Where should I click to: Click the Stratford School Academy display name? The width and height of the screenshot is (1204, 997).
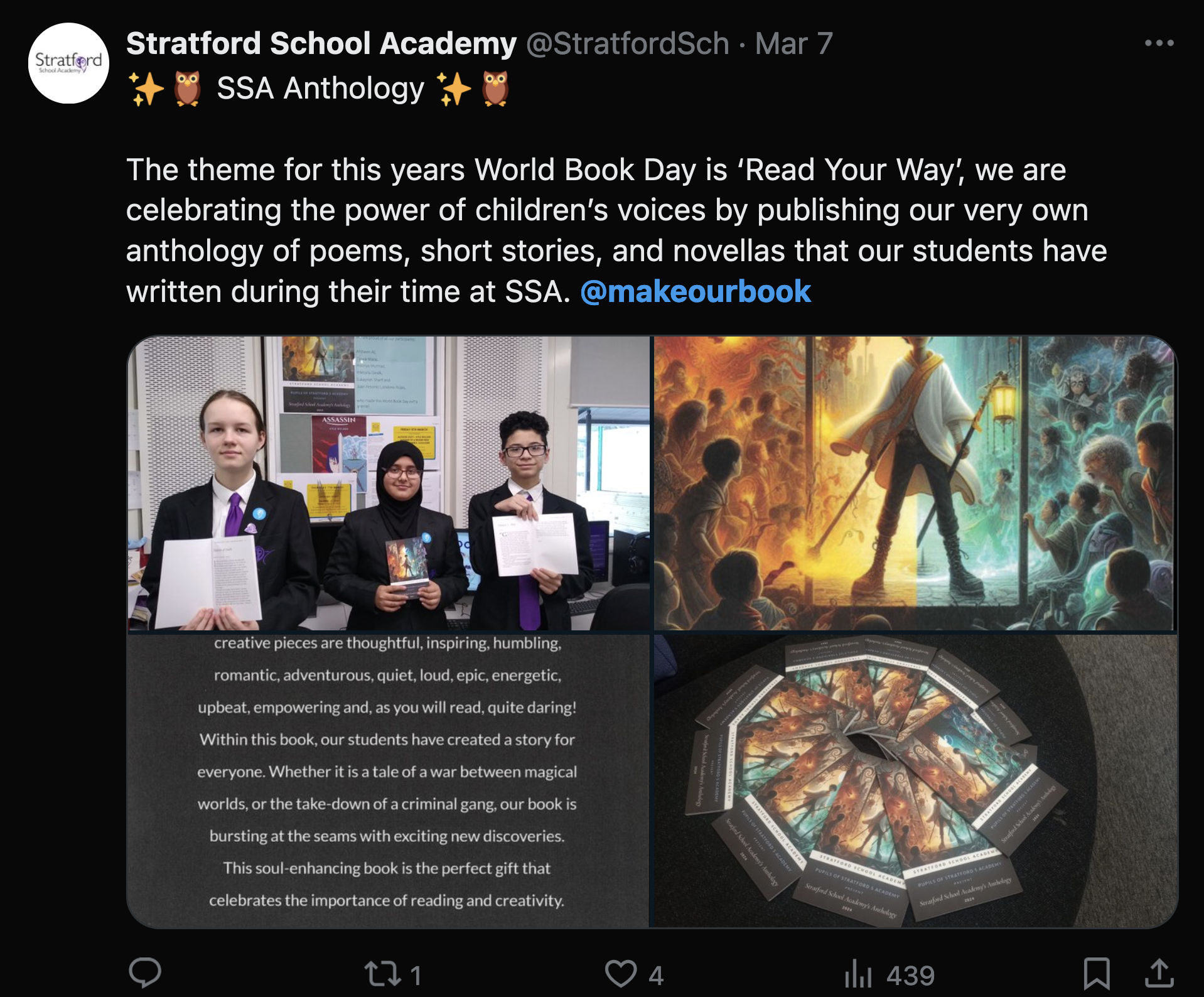(321, 43)
